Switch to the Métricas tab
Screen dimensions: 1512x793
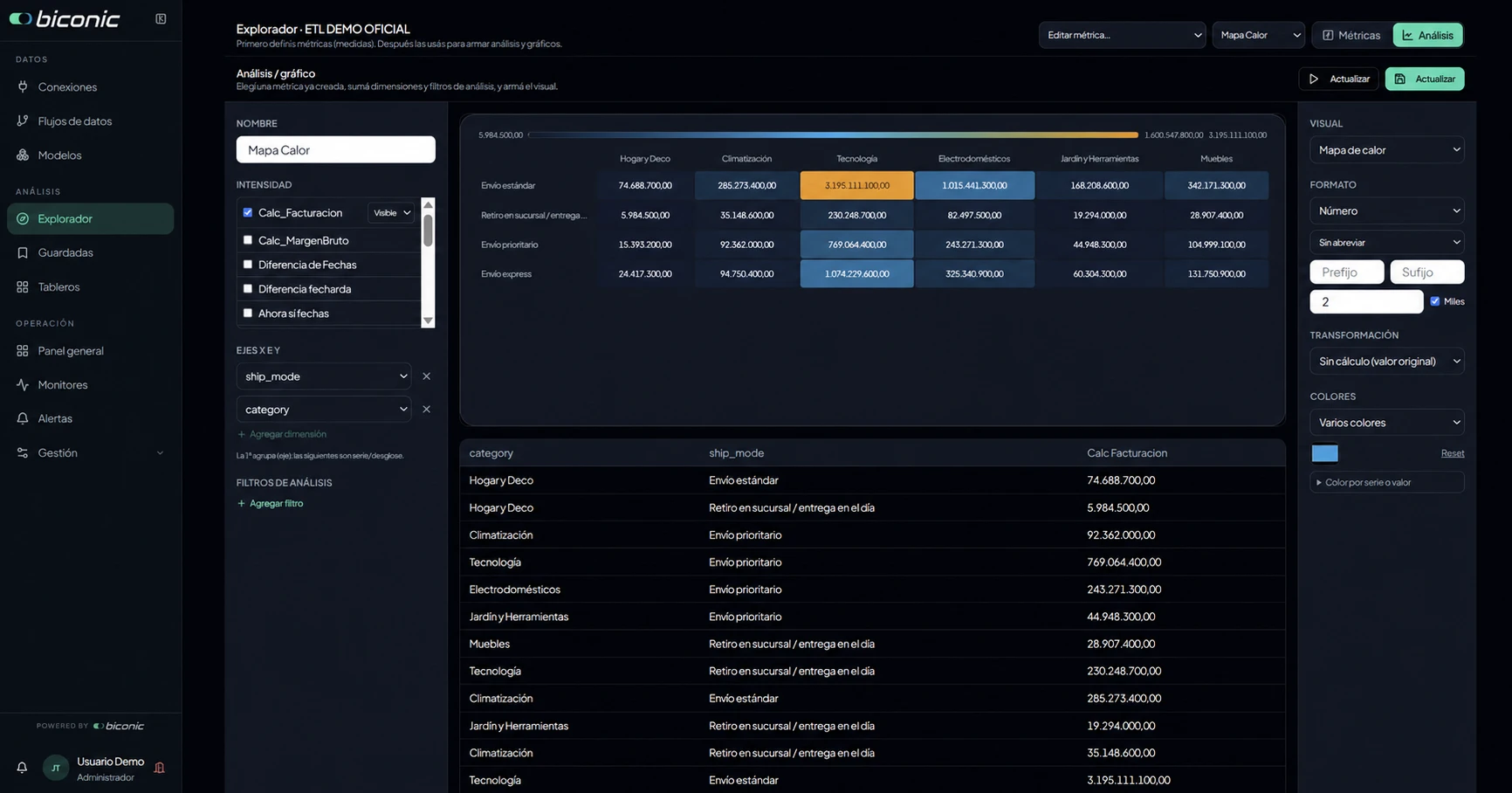1351,35
